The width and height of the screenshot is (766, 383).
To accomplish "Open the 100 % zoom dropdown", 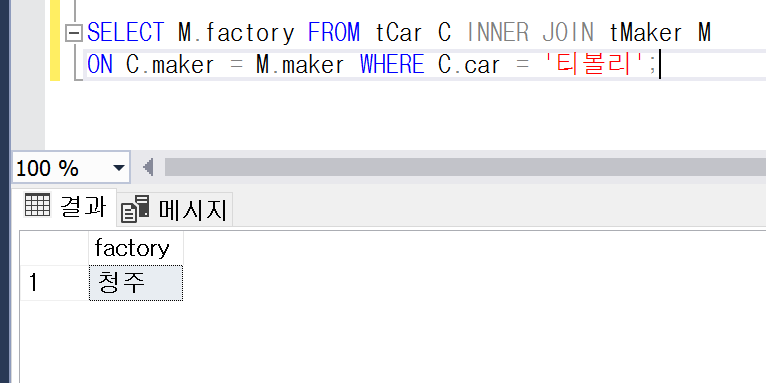I will click(119, 168).
